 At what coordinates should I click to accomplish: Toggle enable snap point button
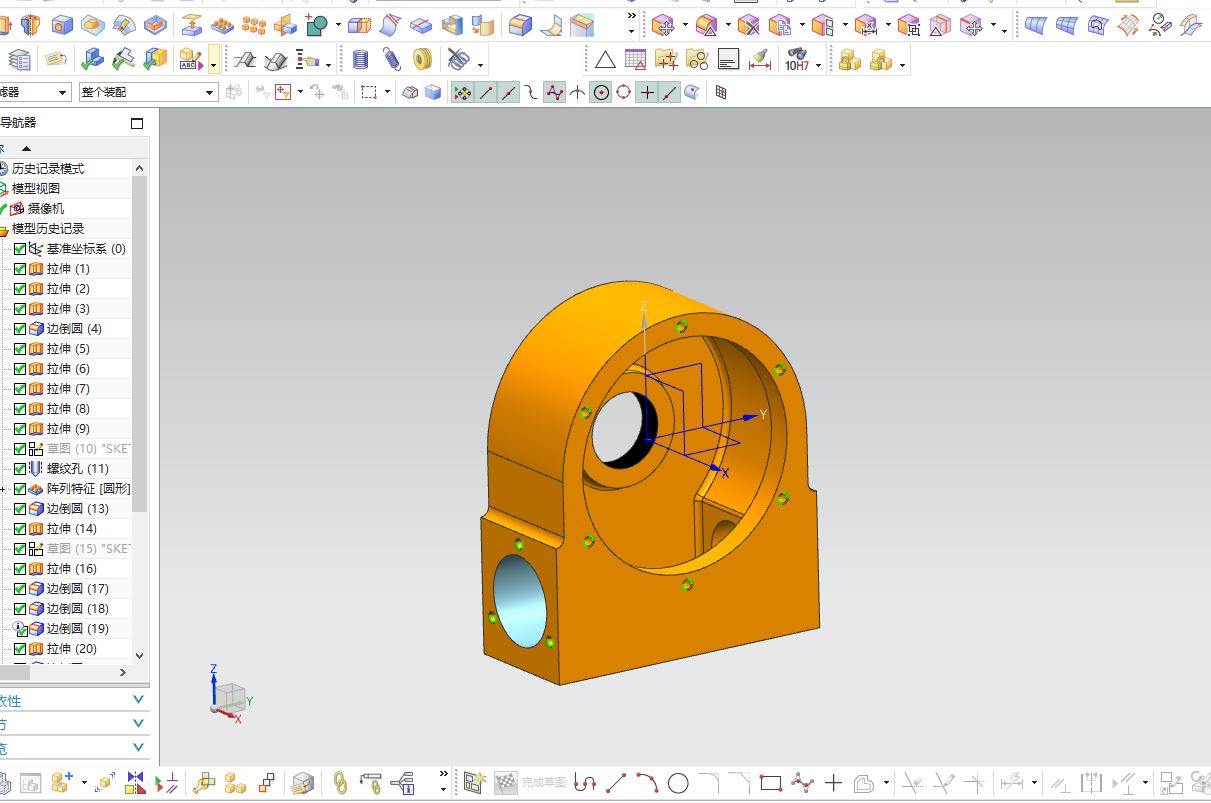[x=462, y=92]
